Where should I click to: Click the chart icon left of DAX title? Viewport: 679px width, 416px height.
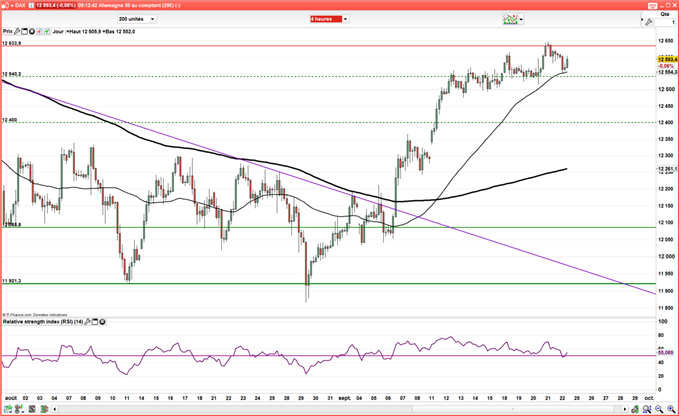(x=5, y=5)
